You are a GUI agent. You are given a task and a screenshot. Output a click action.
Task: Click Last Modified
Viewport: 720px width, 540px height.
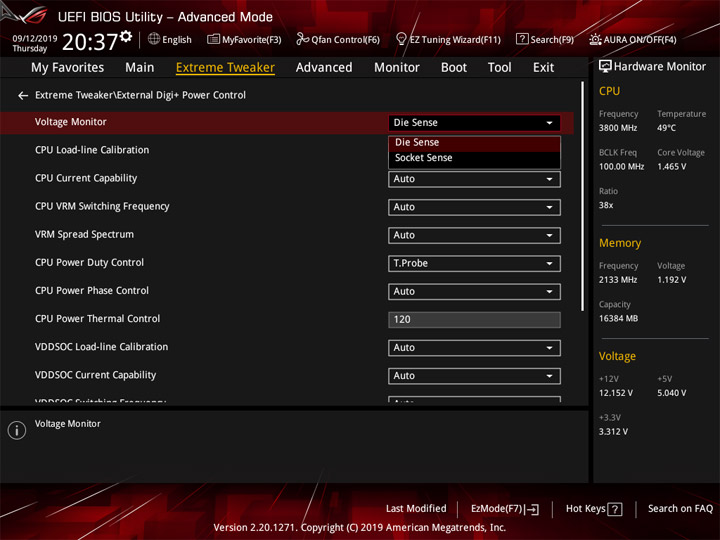click(x=416, y=509)
